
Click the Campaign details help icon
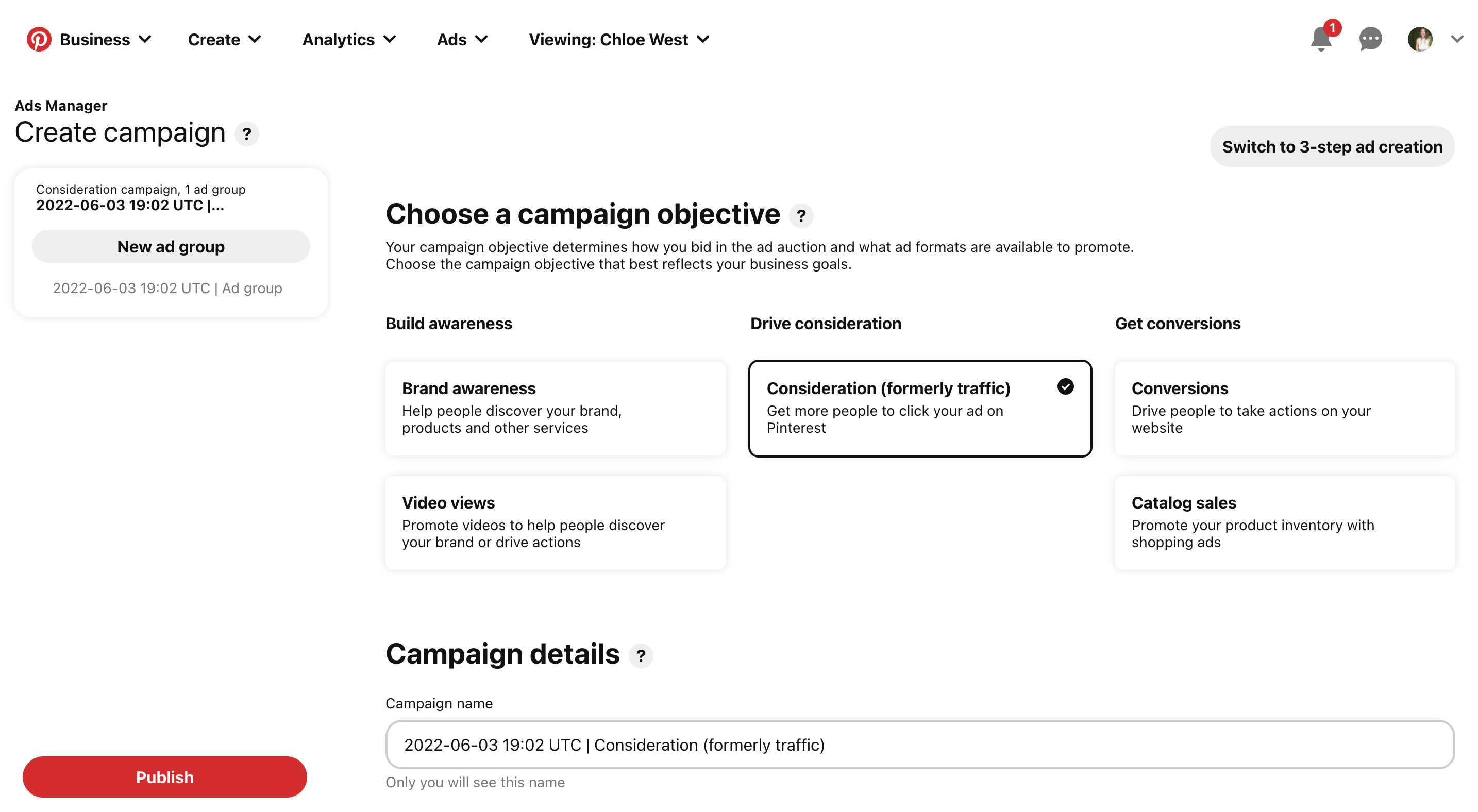pos(642,656)
